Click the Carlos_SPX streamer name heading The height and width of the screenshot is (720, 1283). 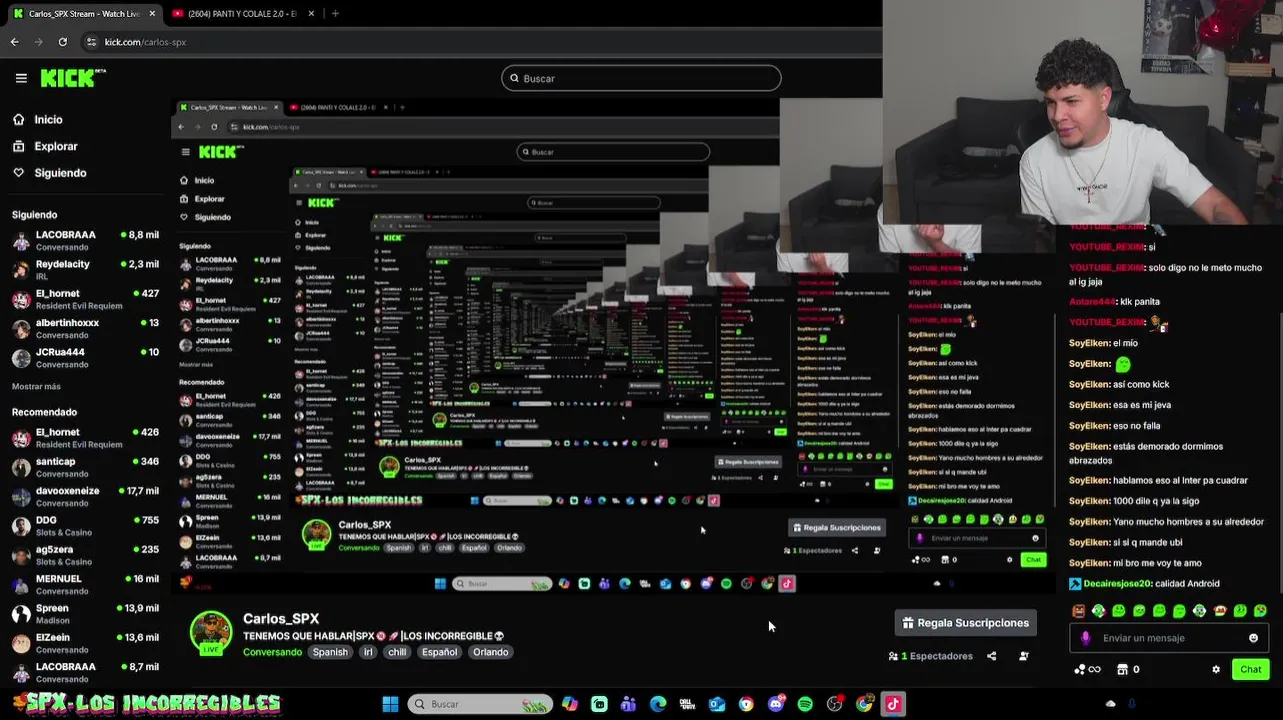[281, 619]
